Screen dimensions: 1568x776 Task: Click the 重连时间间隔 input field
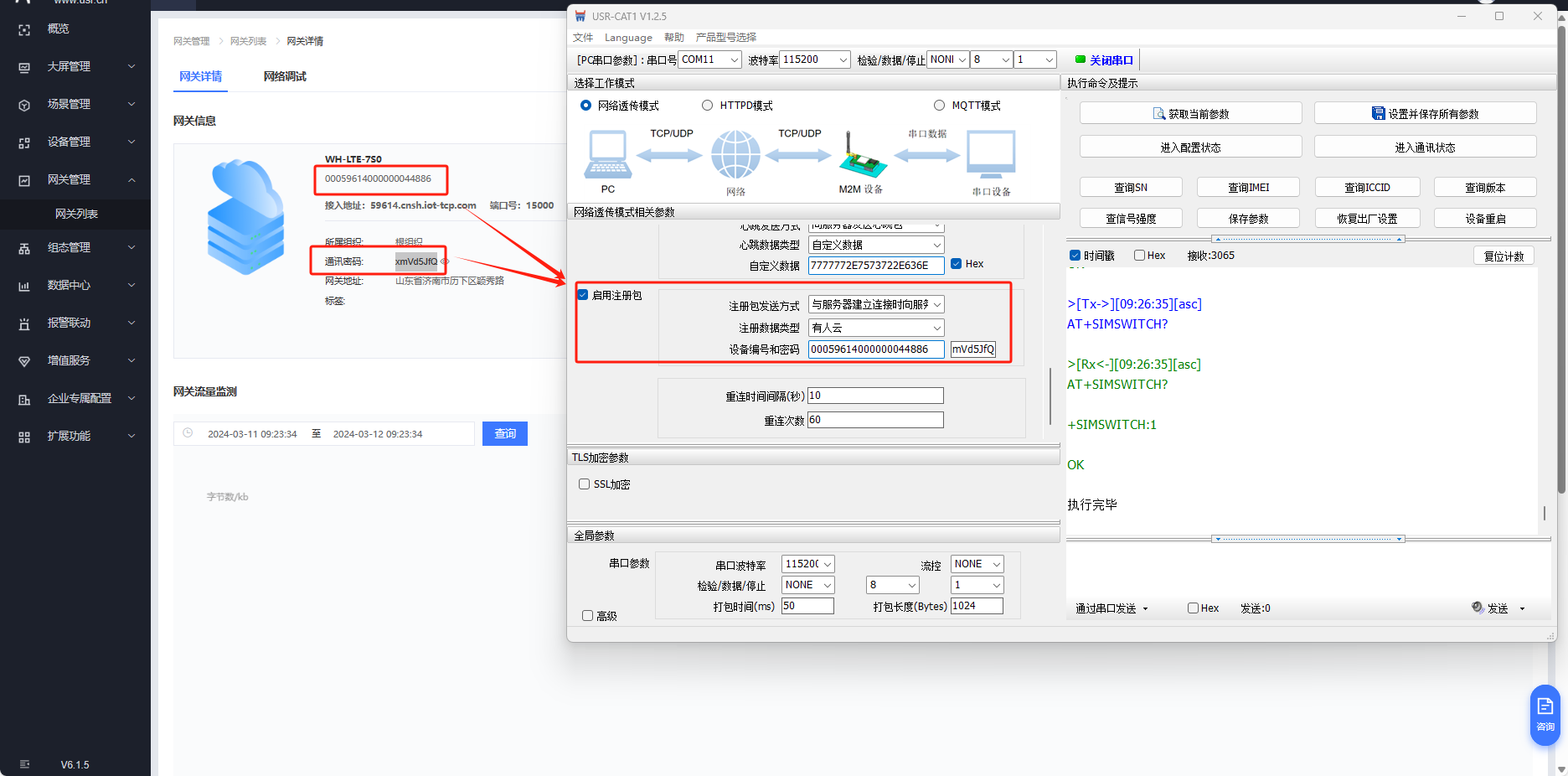875,396
